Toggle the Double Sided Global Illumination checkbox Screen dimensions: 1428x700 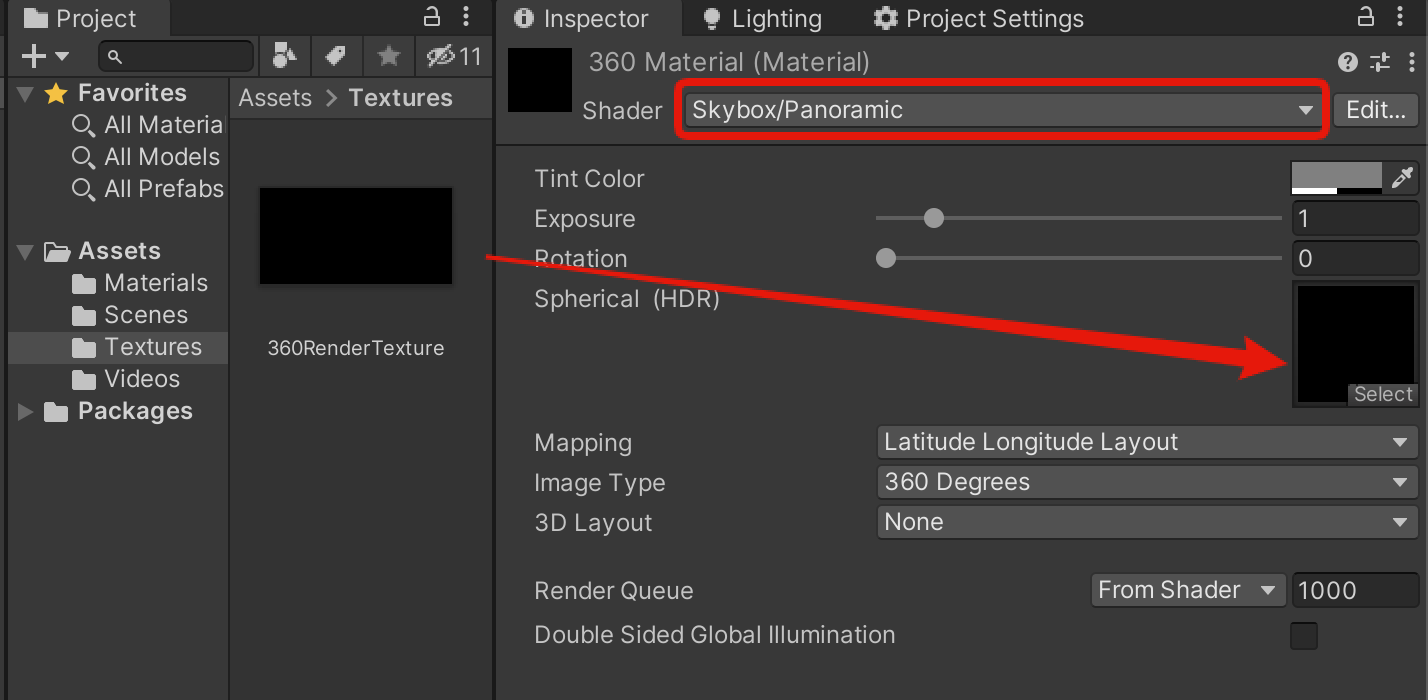coord(1304,636)
